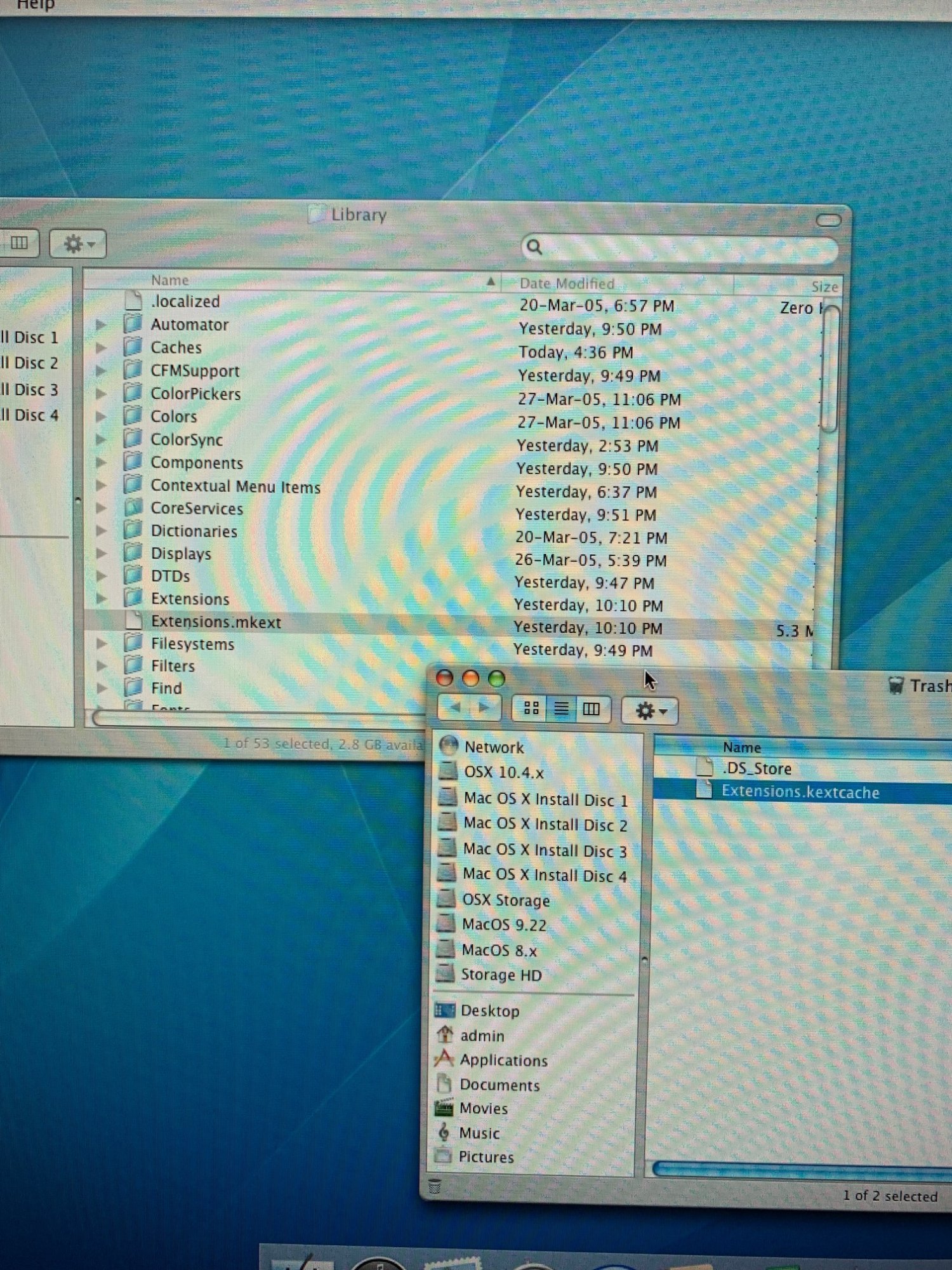Screen dimensions: 952x1270
Task: Go to Pictures folder in sidebar
Action: (474, 1157)
